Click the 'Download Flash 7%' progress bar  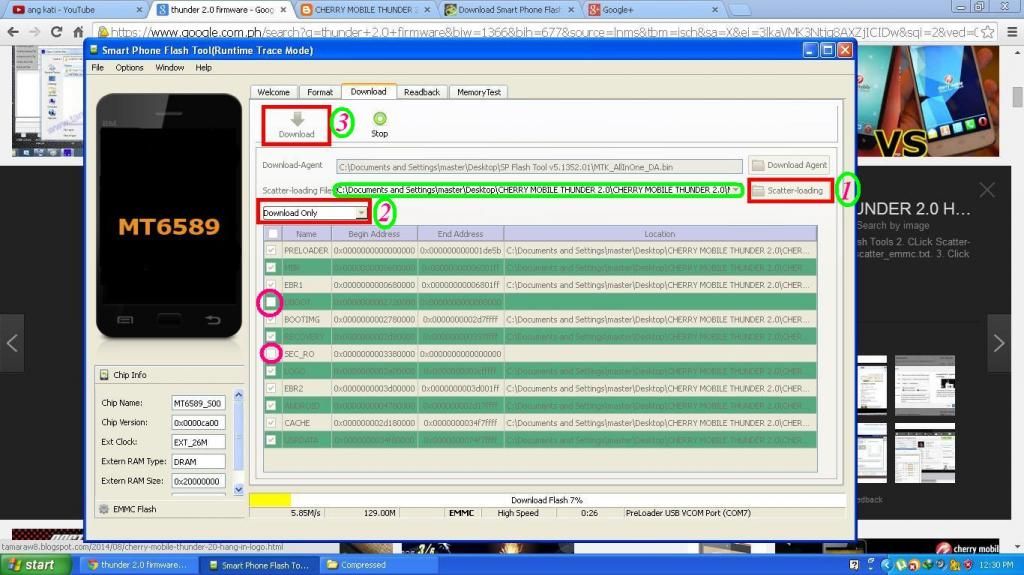pyautogui.click(x=547, y=500)
